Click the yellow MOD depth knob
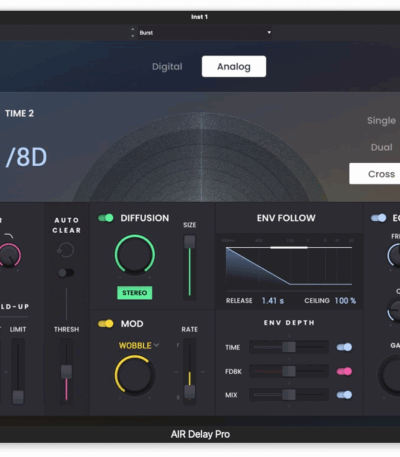Viewport: 400px width, 457px height. pyautogui.click(x=135, y=375)
